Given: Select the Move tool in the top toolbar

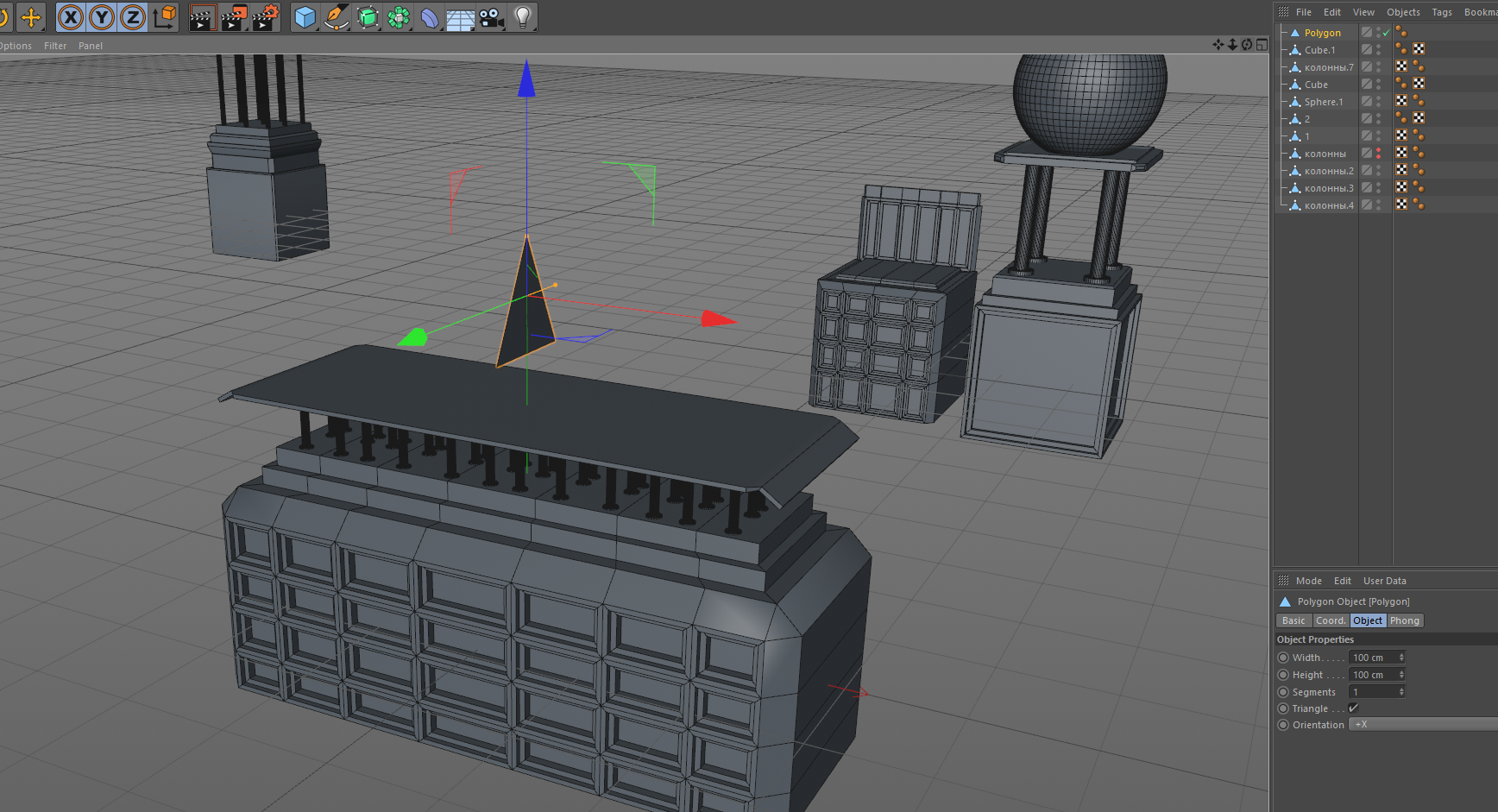Looking at the screenshot, I should 31,17.
